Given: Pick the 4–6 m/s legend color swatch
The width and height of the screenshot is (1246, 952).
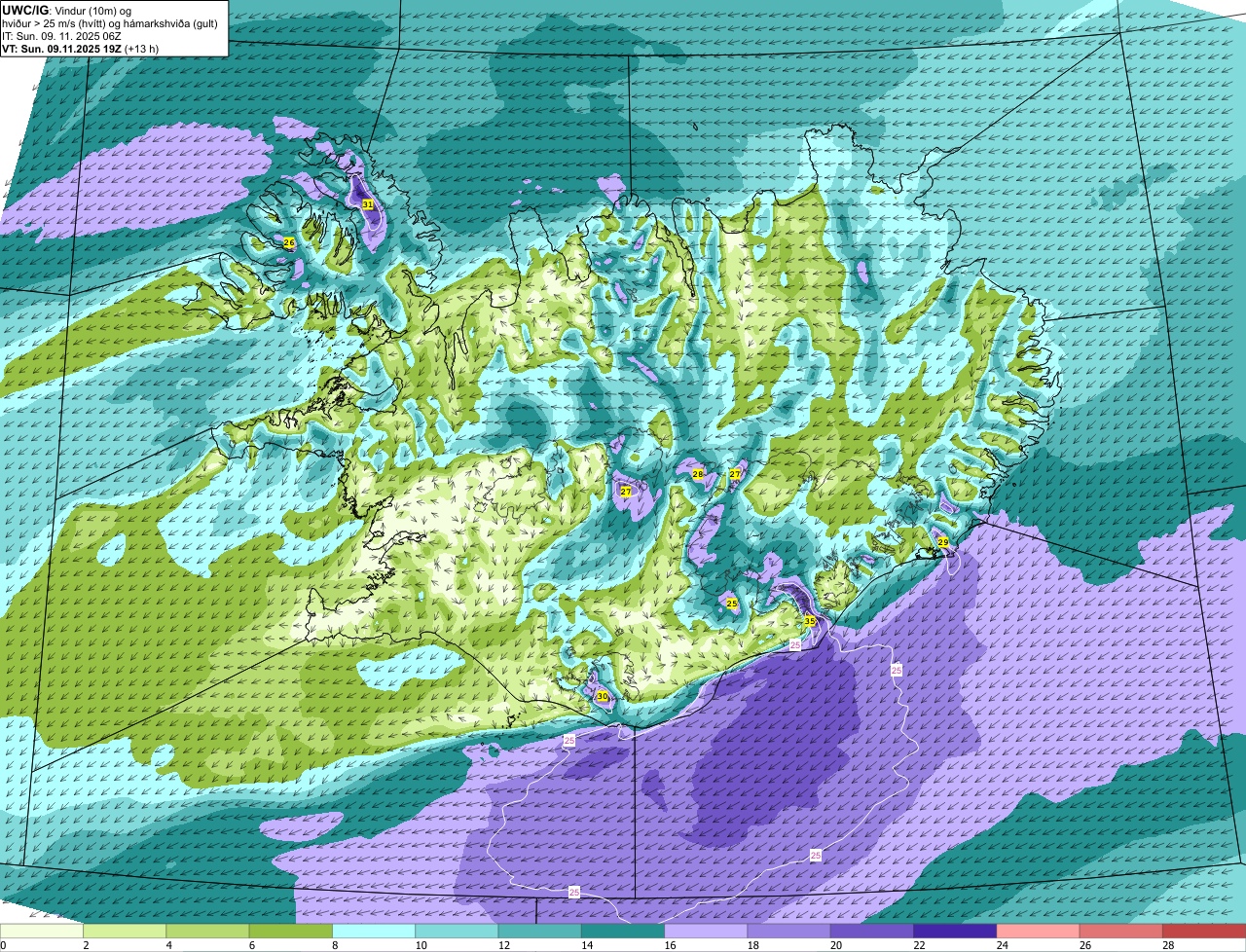Looking at the screenshot, I should pos(207,932).
